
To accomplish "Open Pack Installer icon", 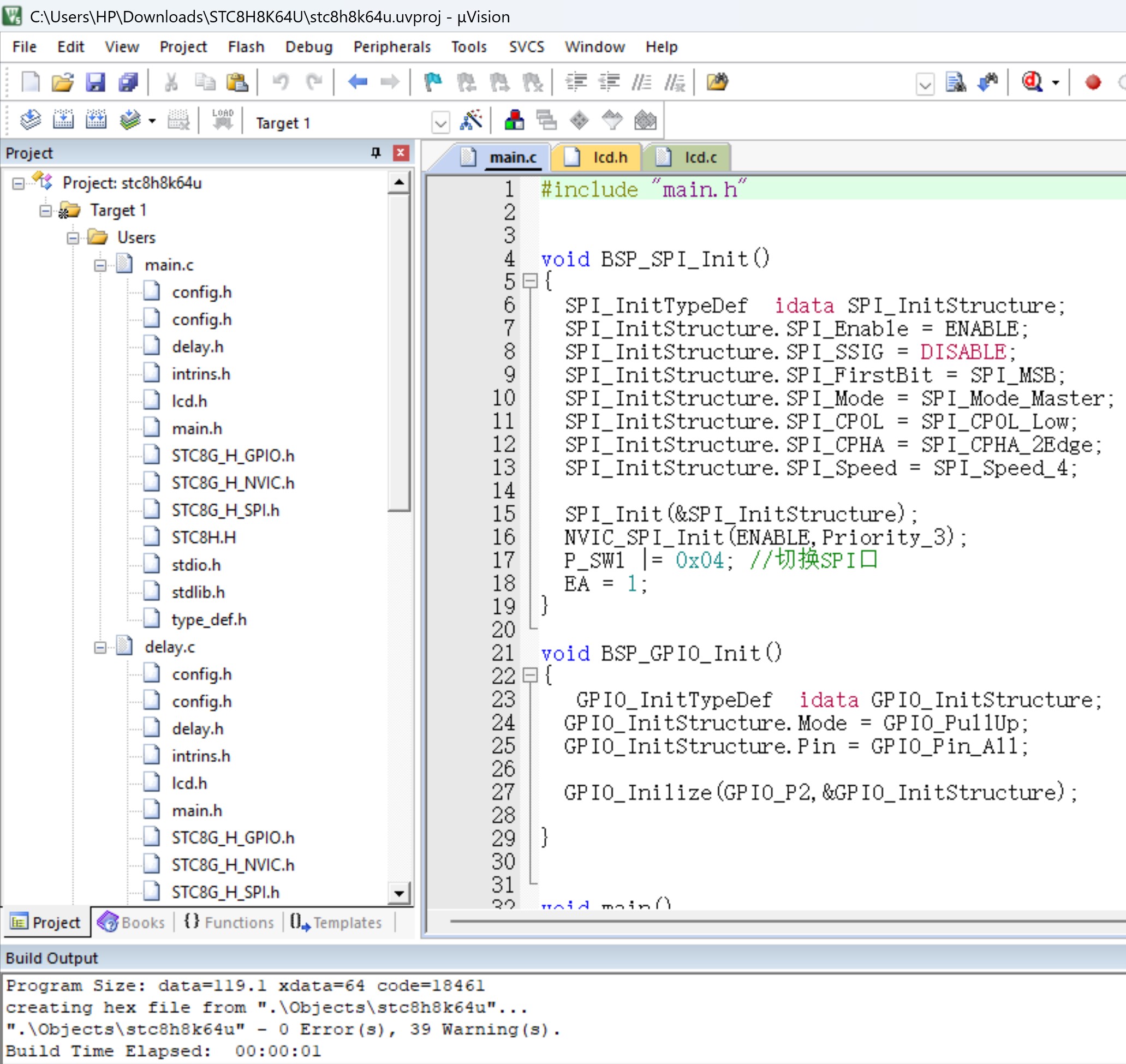I will click(x=646, y=120).
